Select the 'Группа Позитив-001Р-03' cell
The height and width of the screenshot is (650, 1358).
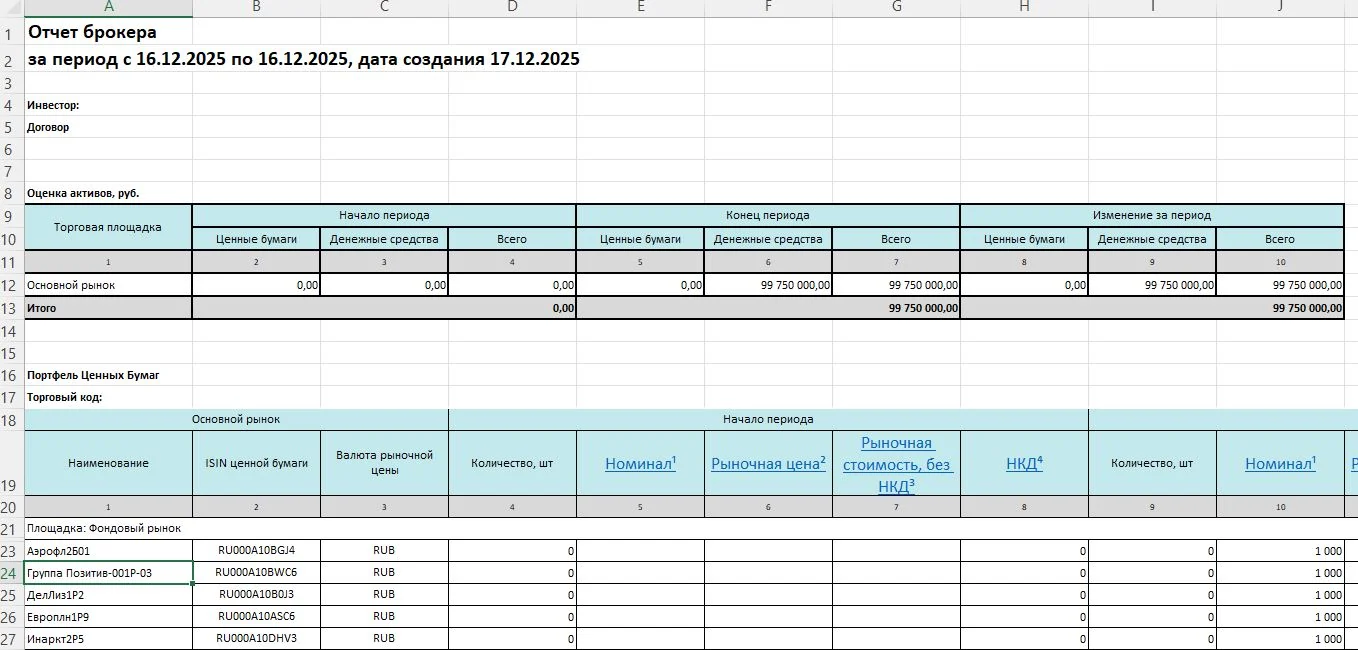(x=108, y=573)
